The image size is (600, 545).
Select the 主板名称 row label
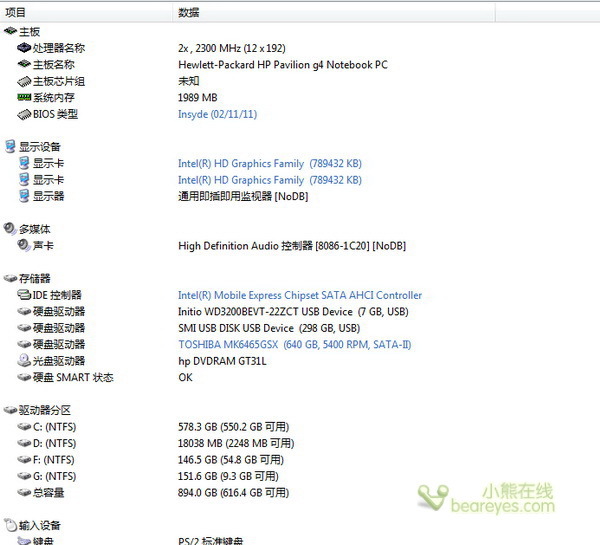click(x=54, y=64)
